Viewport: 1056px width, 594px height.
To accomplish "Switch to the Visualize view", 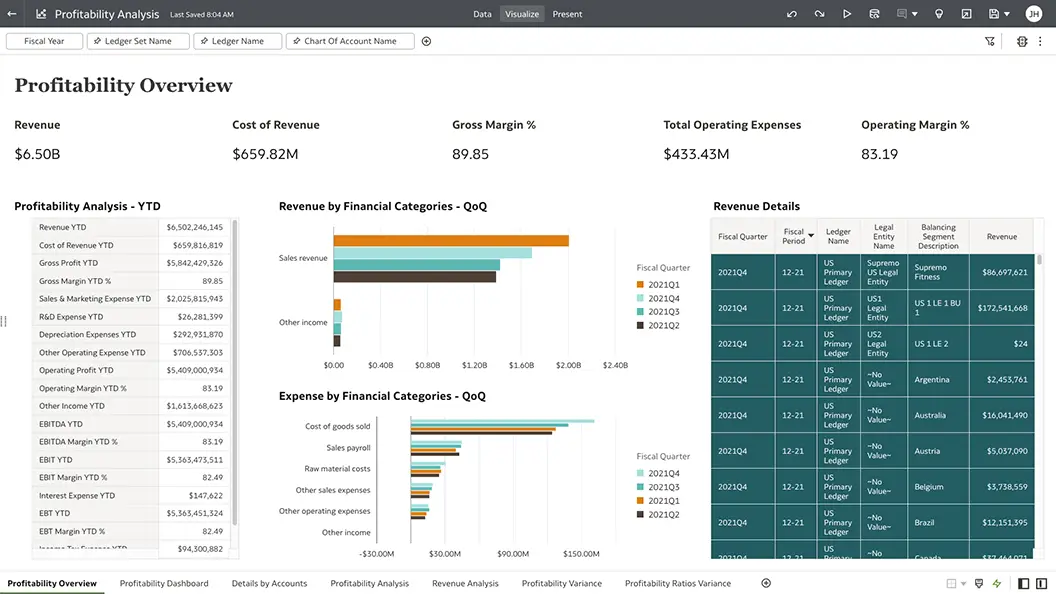I will click(521, 13).
